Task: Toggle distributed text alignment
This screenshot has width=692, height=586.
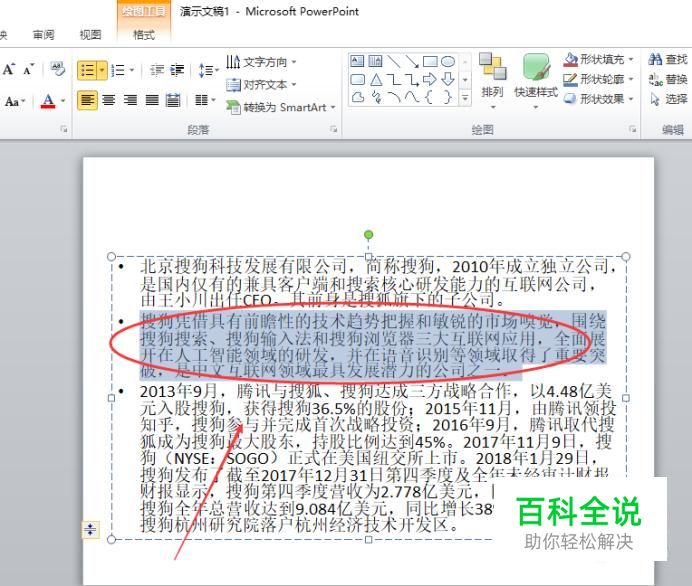Action: pos(173,100)
